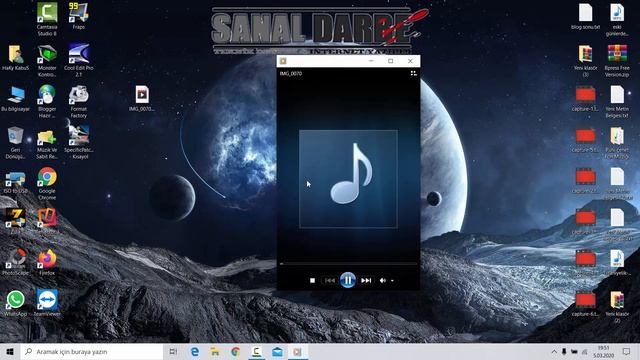Skip to the next track
This screenshot has width=640, height=360.
click(x=366, y=280)
